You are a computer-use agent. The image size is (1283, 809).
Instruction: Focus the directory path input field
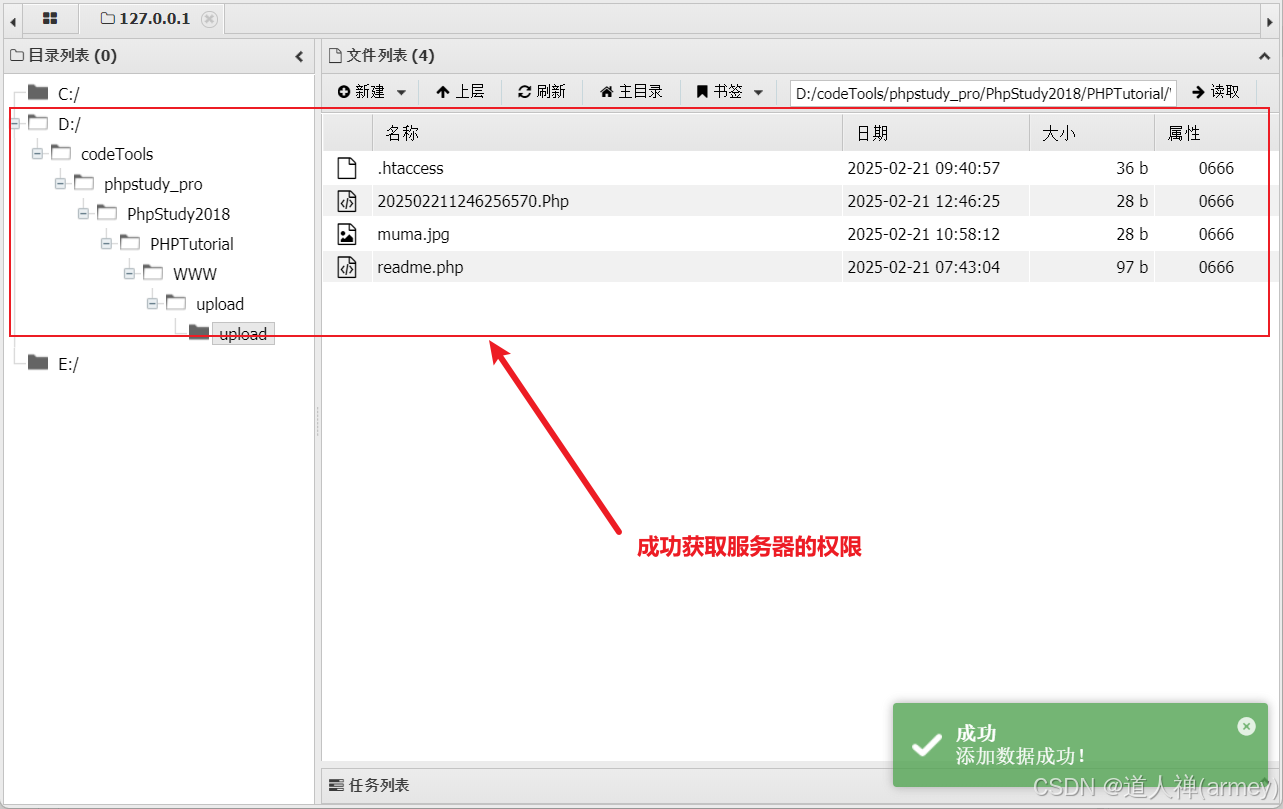coord(983,94)
